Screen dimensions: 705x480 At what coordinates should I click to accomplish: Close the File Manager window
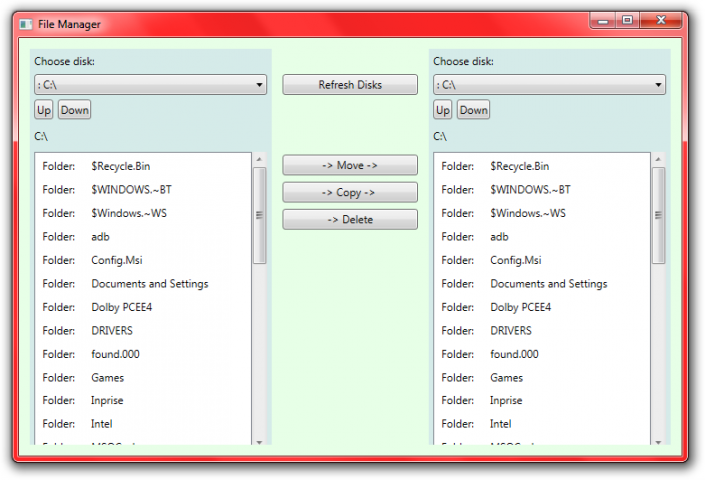point(660,21)
